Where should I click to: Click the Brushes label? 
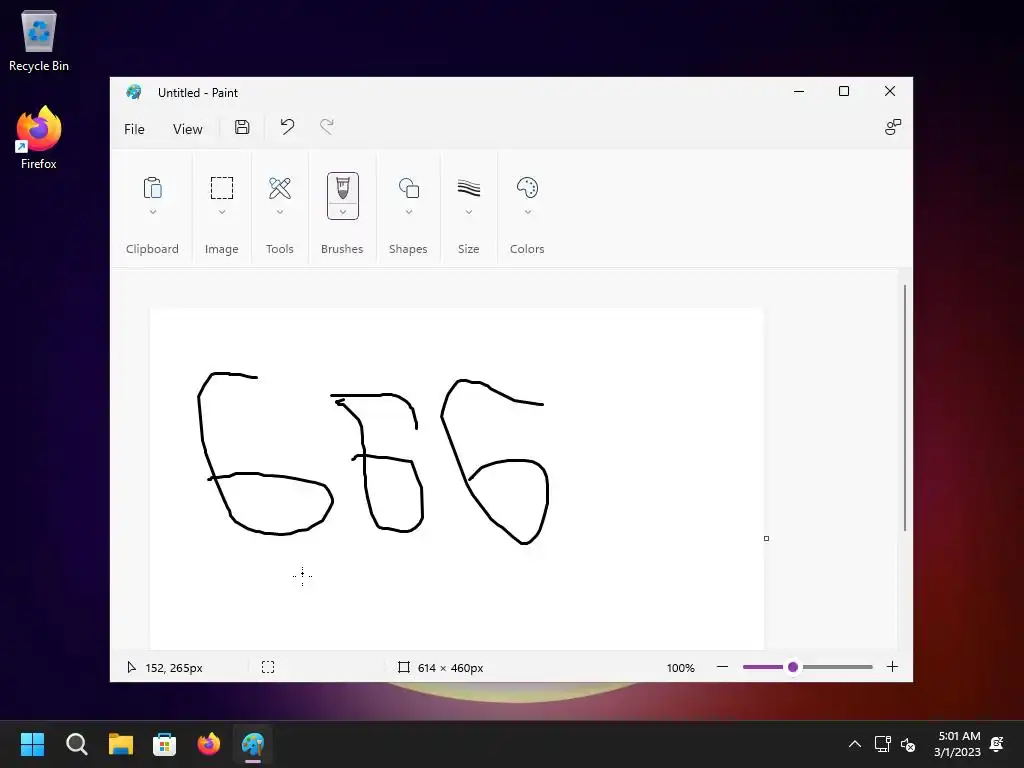pyautogui.click(x=342, y=249)
